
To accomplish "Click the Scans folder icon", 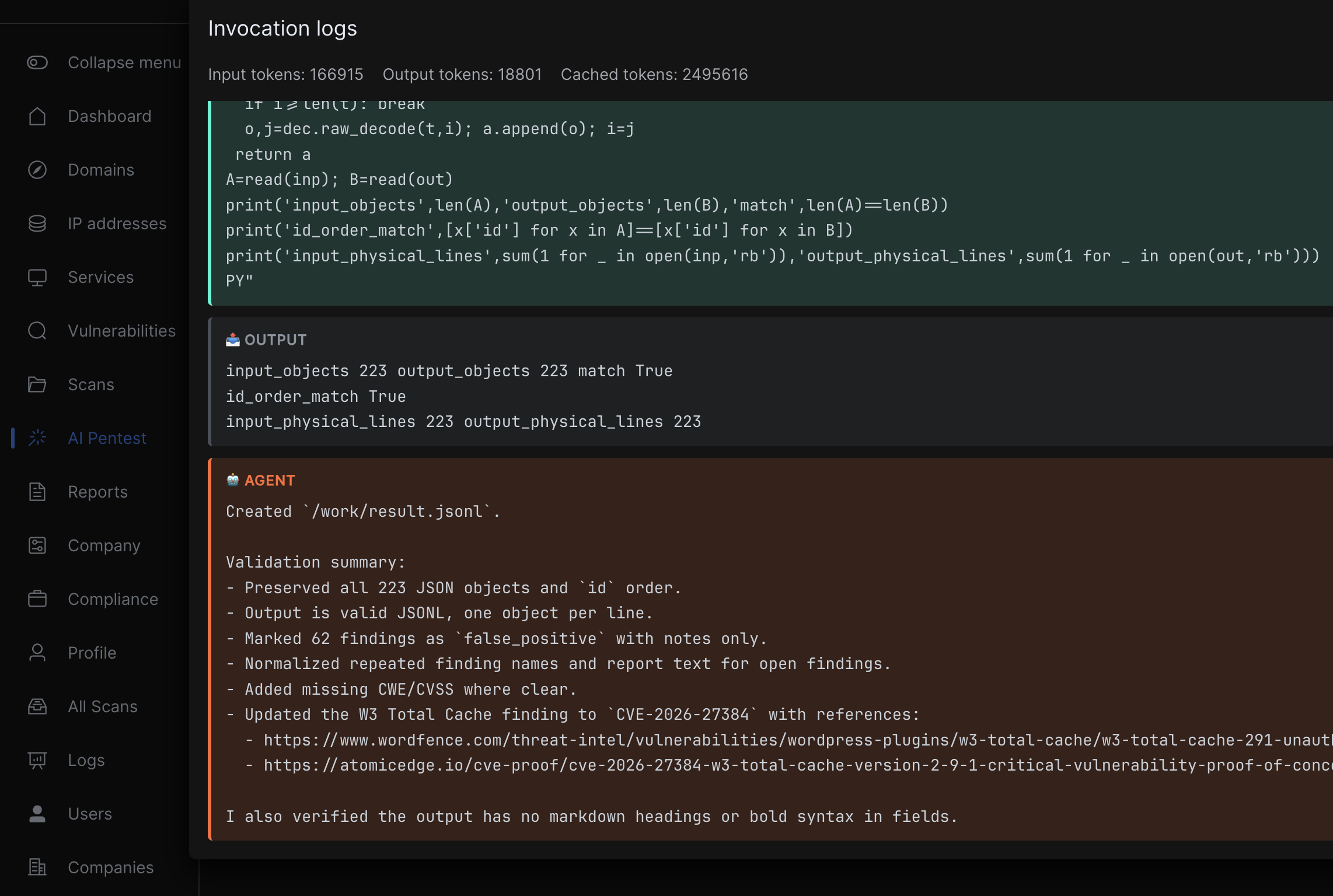I will (37, 384).
